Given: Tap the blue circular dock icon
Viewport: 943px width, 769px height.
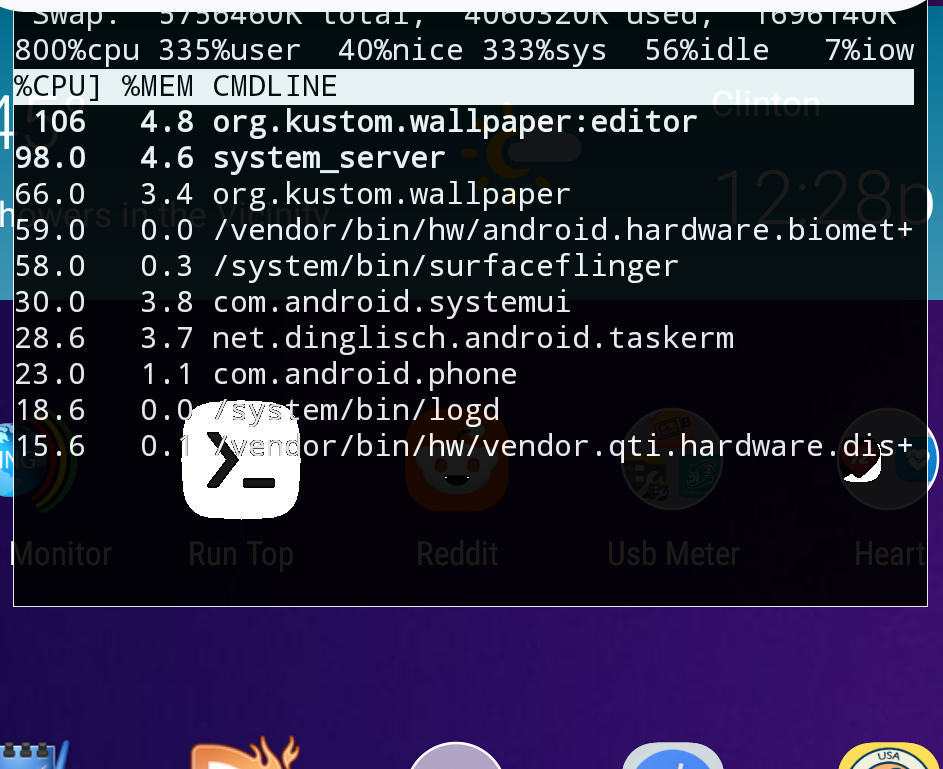Looking at the screenshot, I should coord(673,757).
